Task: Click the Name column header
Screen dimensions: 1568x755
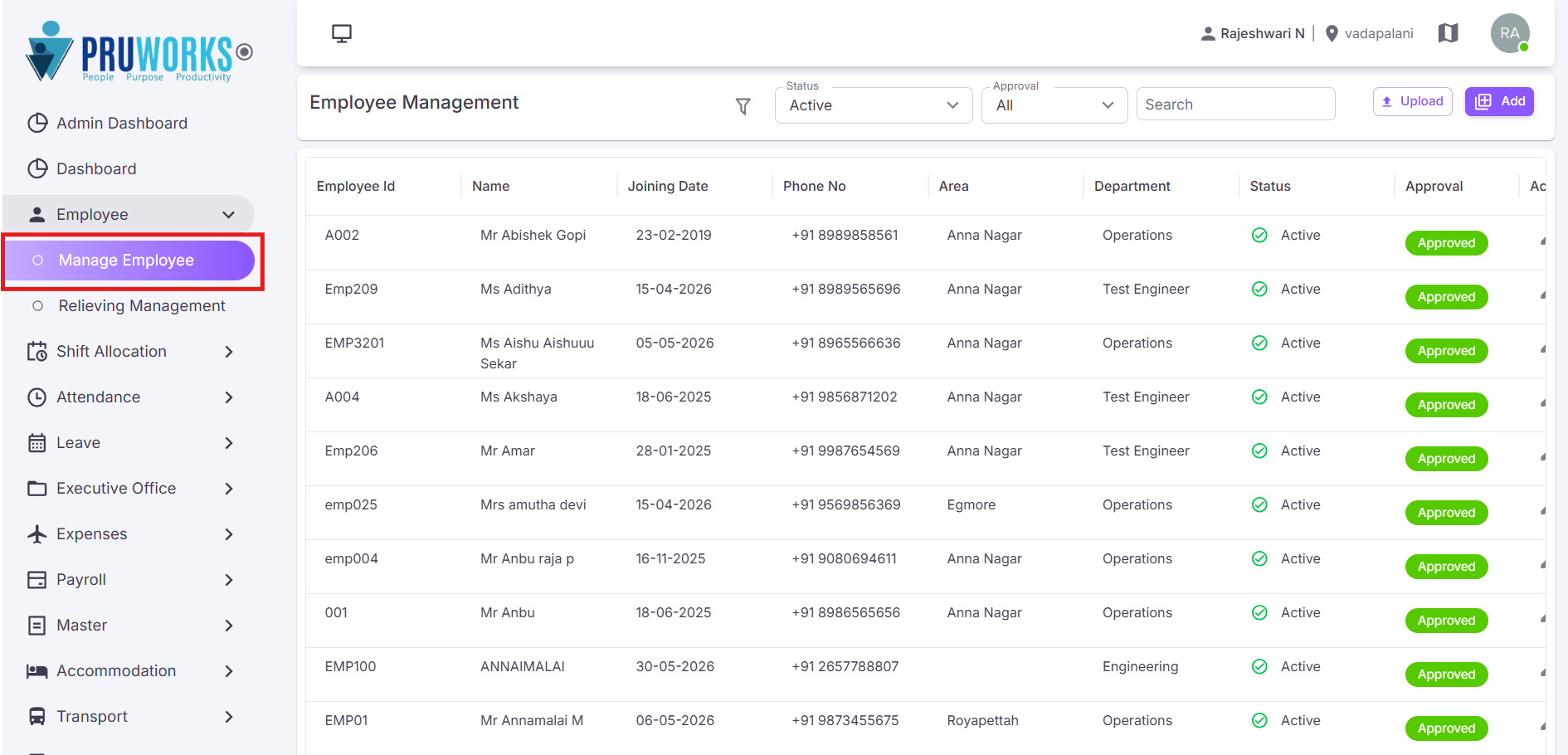Action: point(491,186)
